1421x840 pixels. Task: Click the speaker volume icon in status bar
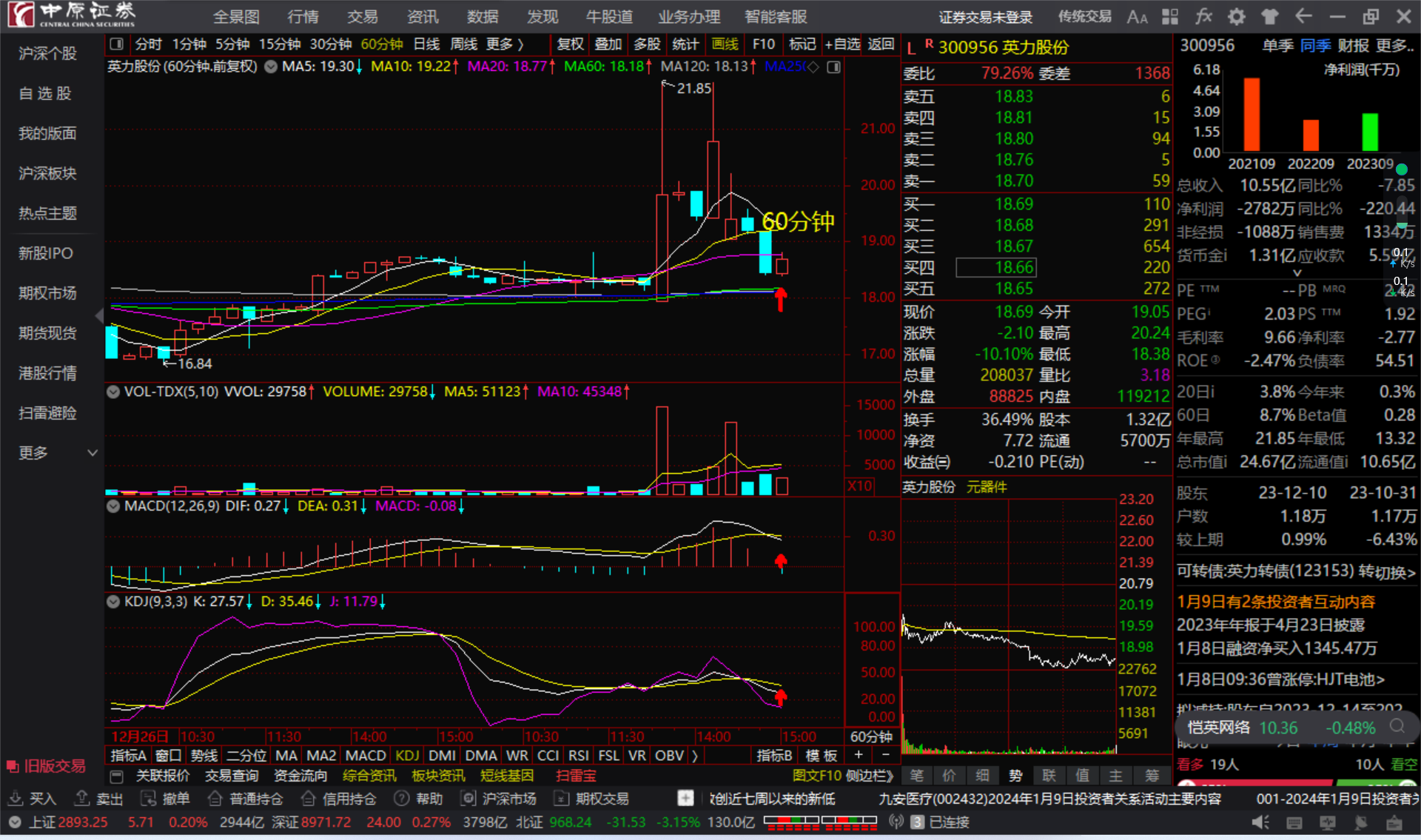click(x=1260, y=822)
